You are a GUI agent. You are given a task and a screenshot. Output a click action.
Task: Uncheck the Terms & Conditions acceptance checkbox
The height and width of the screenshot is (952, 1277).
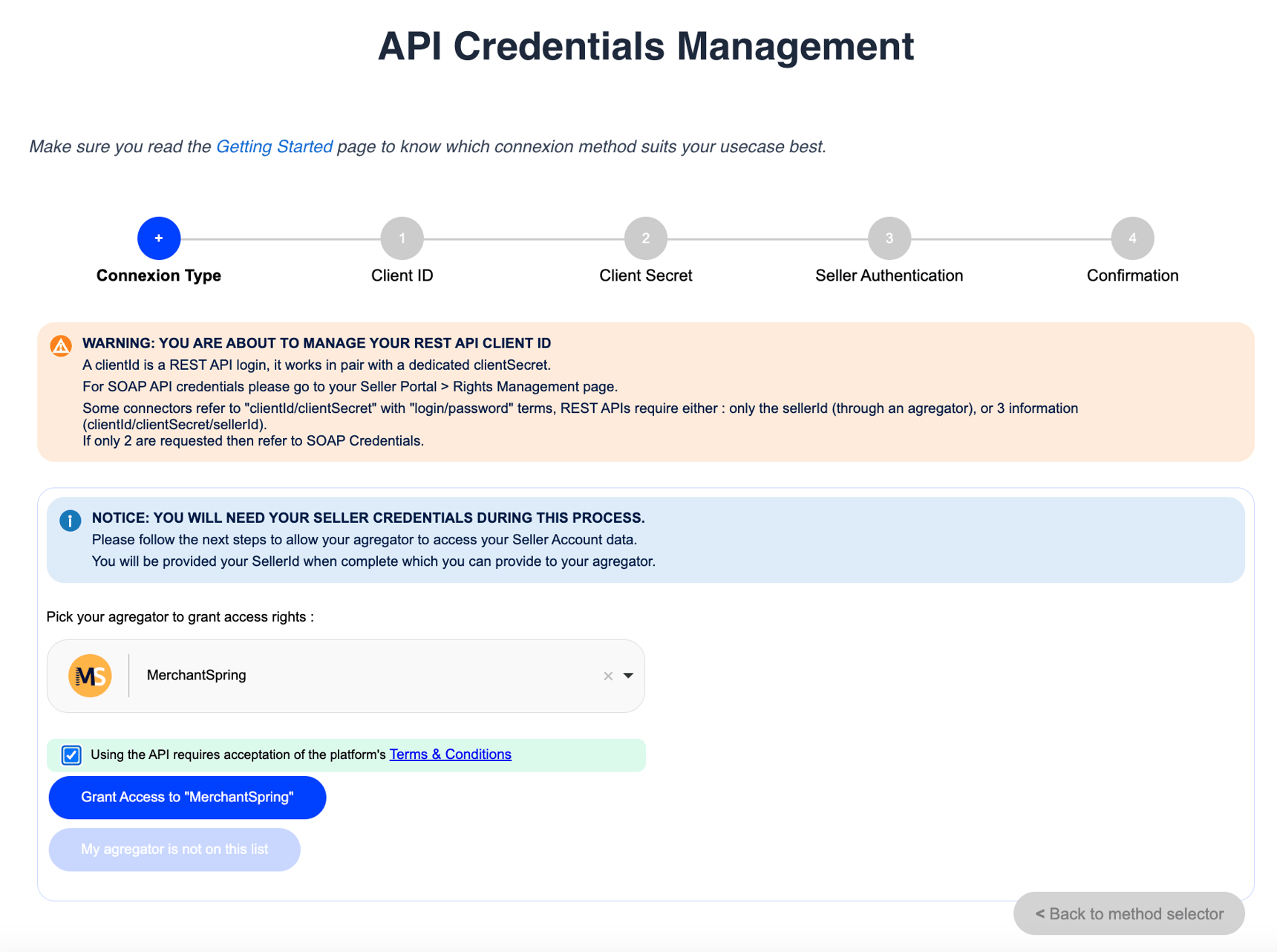71,755
